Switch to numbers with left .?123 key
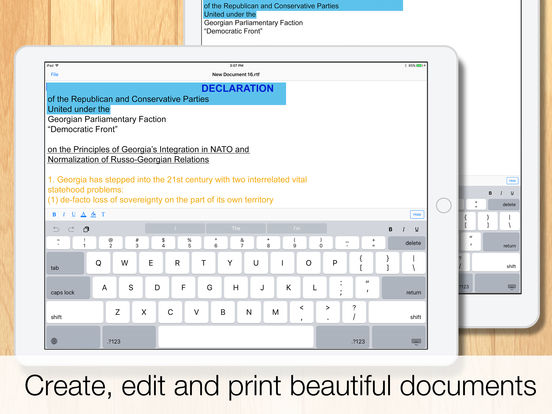Viewport: 552px width, 414px height. [129, 337]
